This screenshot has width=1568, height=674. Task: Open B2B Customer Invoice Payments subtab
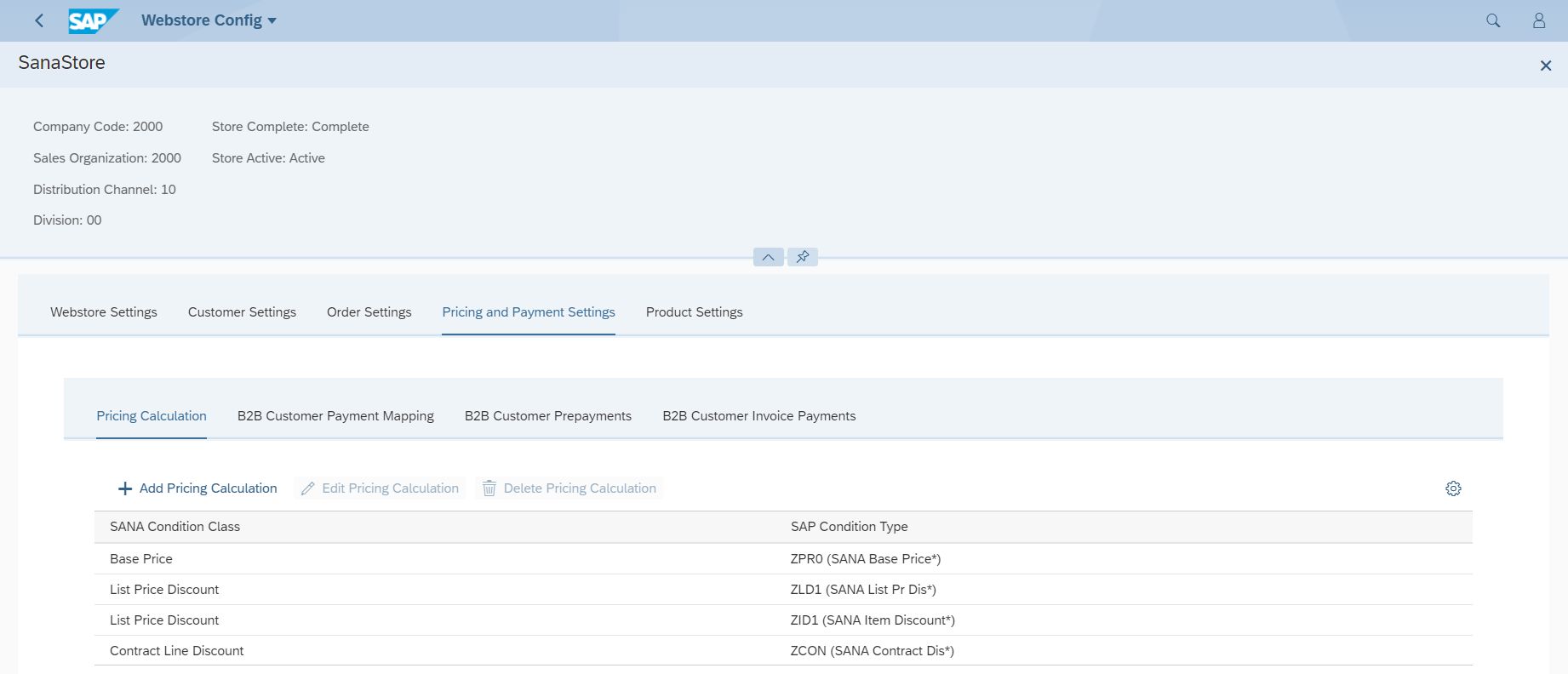(x=759, y=416)
